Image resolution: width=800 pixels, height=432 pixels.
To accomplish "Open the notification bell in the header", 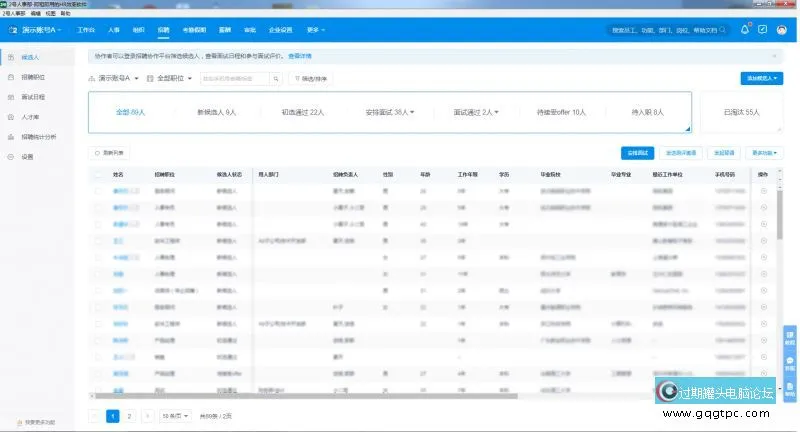I will click(745, 30).
